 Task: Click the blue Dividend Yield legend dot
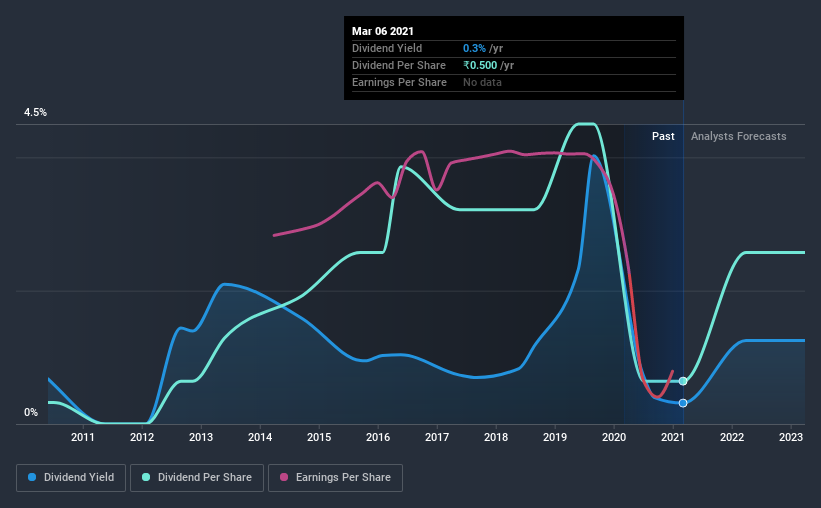[x=32, y=477]
